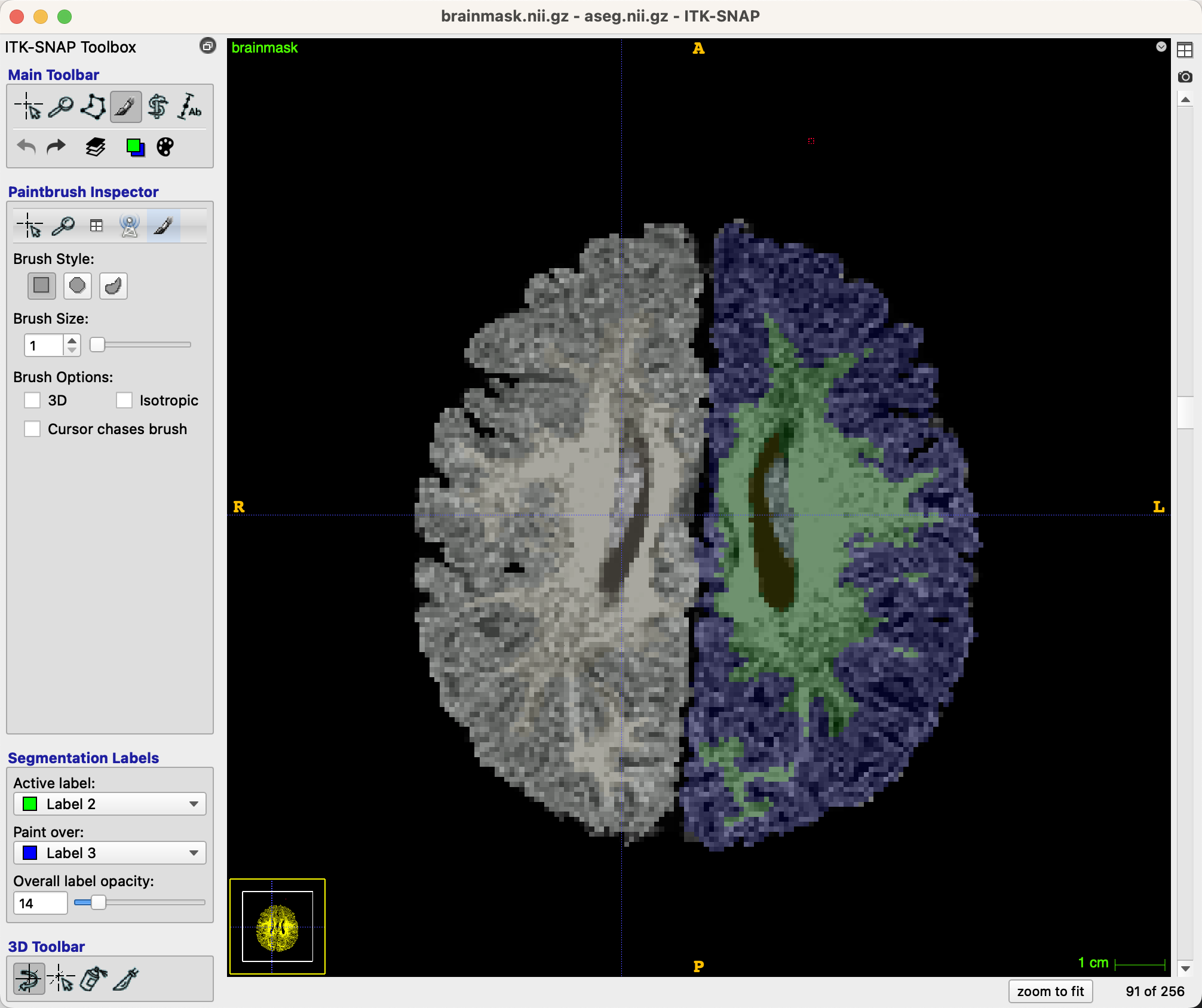Screen dimensions: 1202x1008
Task: Open the Active label dropdown (Label 2)
Action: pos(110,804)
